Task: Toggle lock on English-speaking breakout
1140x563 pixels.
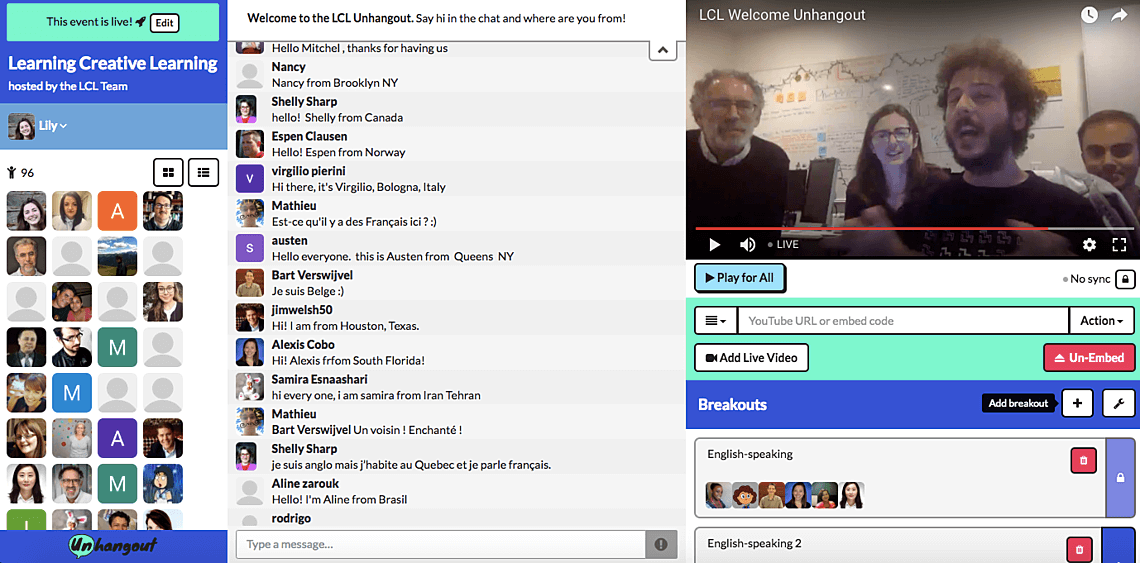Action: (1120, 478)
